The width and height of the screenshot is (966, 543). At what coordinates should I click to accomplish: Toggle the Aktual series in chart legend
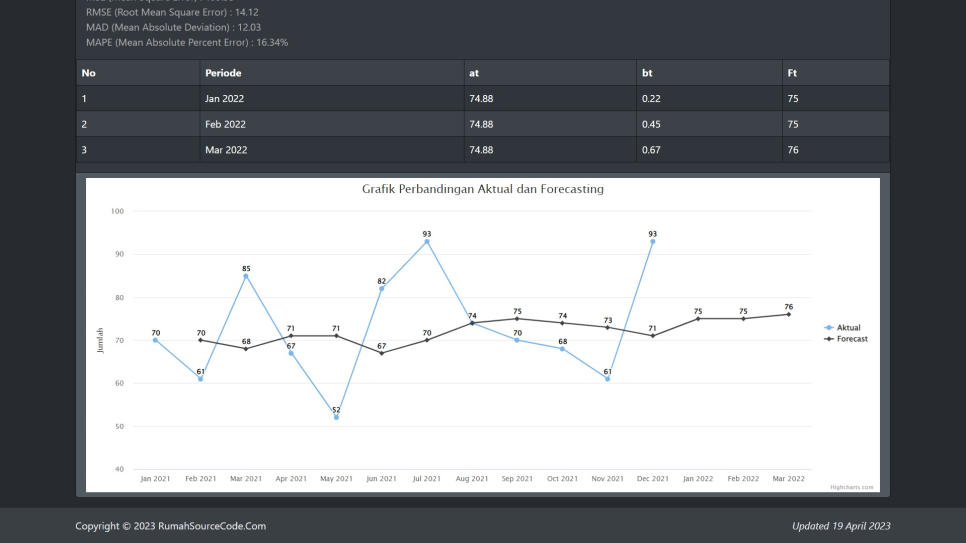(x=847, y=328)
